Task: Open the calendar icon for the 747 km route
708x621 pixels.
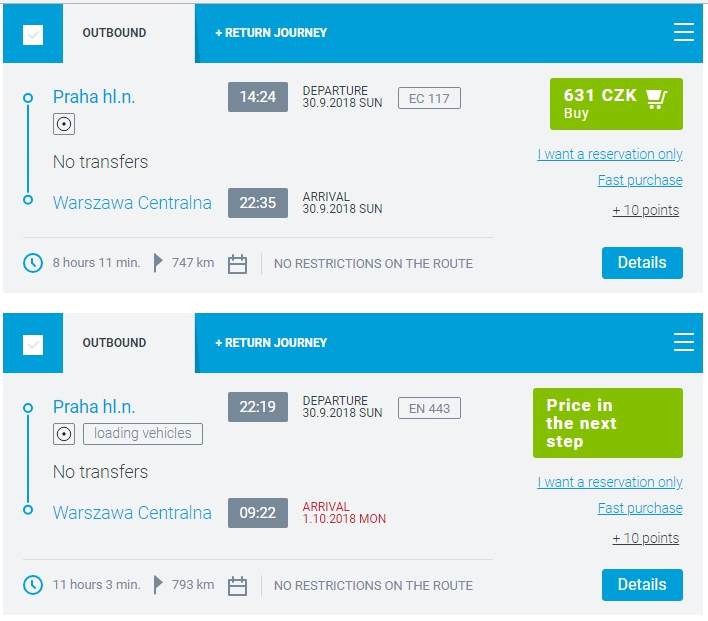Action: [x=238, y=264]
